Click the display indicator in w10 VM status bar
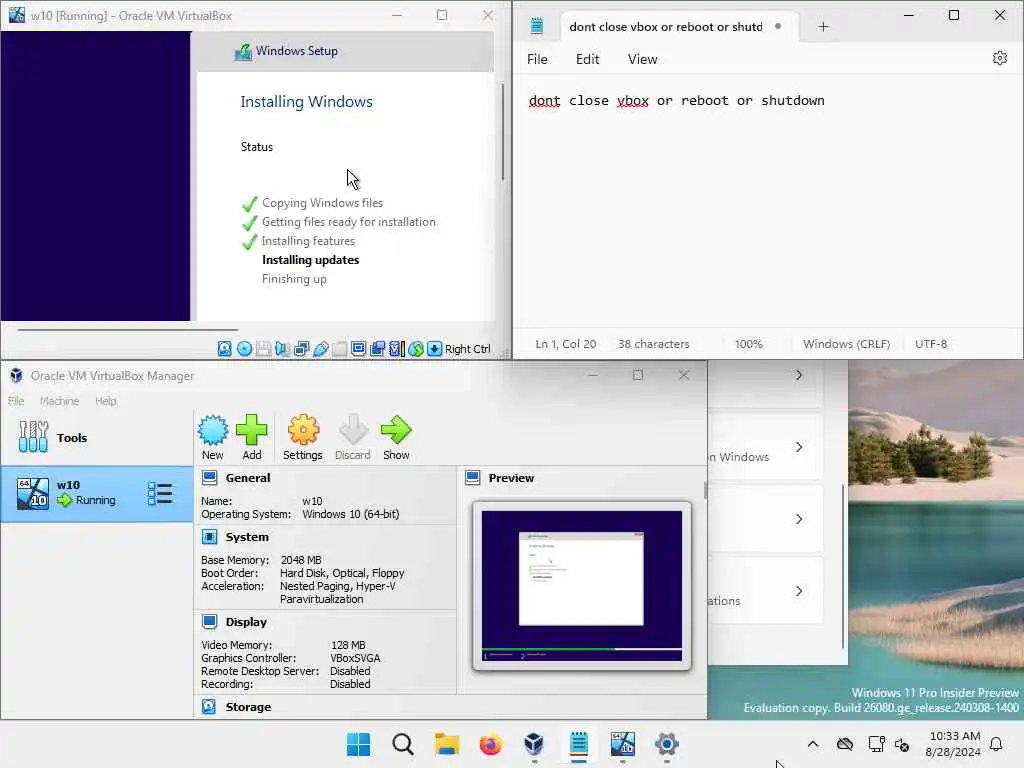This screenshot has height=768, width=1024. click(358, 349)
